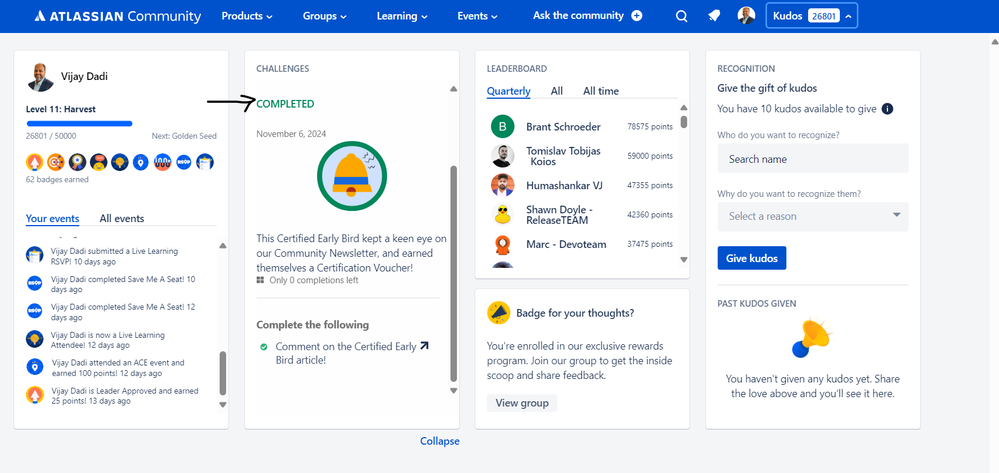999x473 pixels.
Task: Click the plus icon beside Ask the community
Action: (x=636, y=16)
